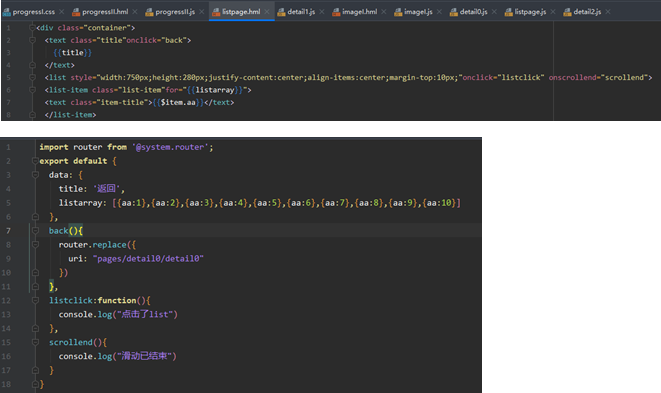This screenshot has height=393, width=661.
Task: Click the listpage.hml file type icon
Action: [x=216, y=12]
